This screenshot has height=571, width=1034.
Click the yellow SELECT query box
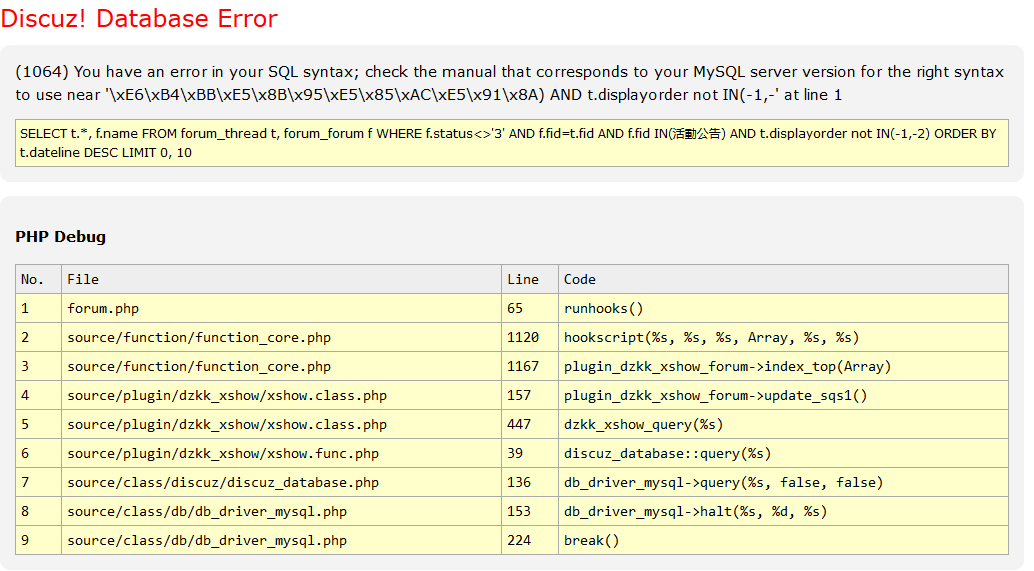tap(511, 143)
